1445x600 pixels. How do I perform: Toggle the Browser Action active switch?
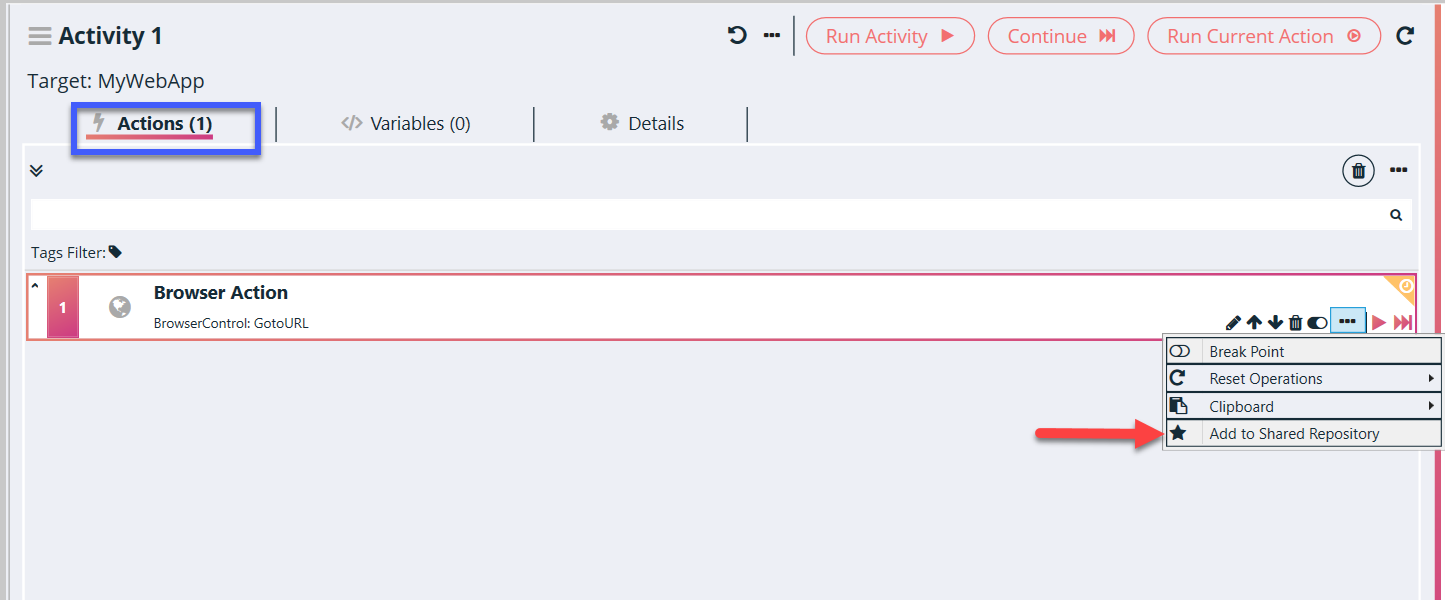pyautogui.click(x=1317, y=322)
